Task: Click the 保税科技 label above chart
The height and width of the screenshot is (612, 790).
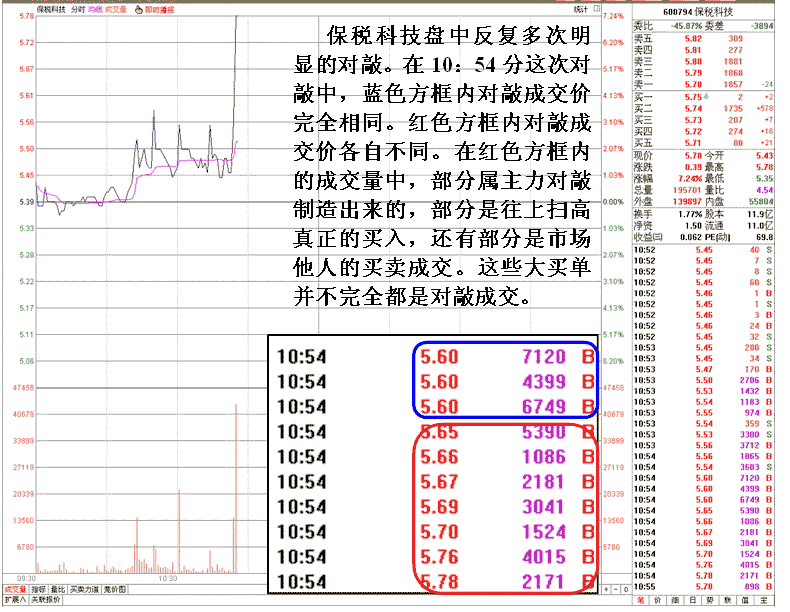Action: click(51, 10)
